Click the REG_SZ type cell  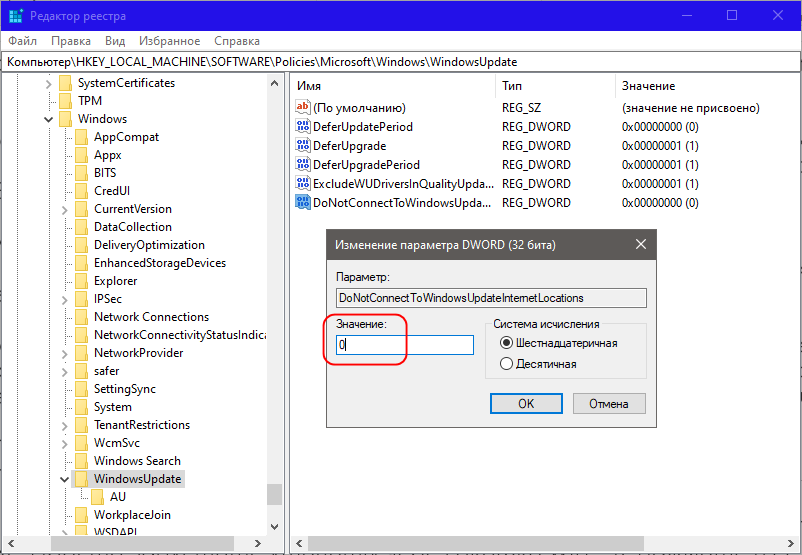521,108
